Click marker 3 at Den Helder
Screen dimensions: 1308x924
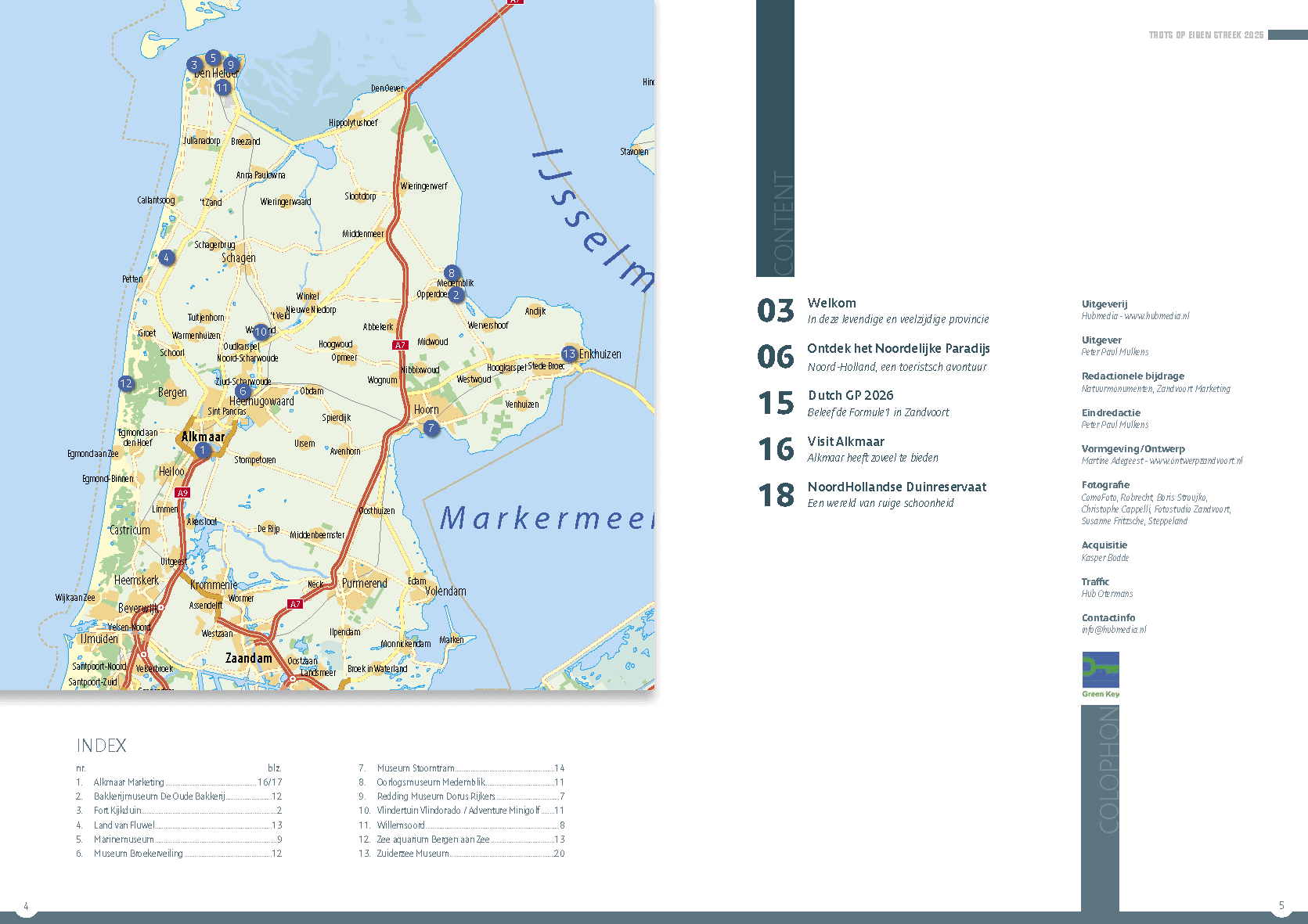193,66
